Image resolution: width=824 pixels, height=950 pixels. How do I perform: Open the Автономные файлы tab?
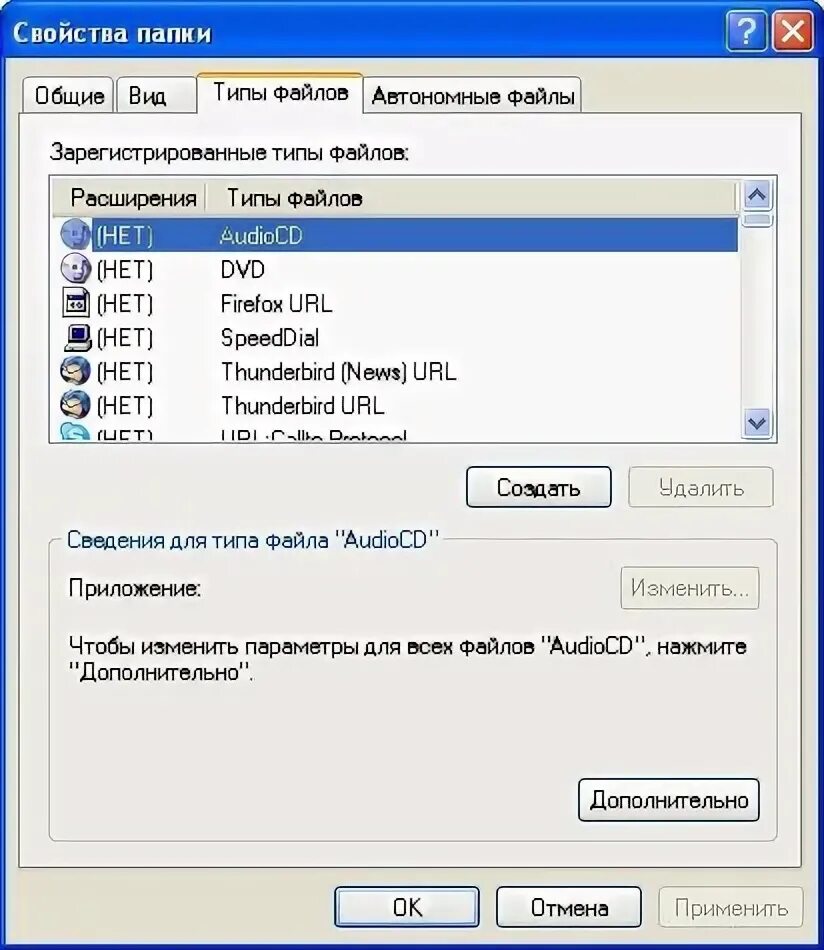(x=473, y=95)
